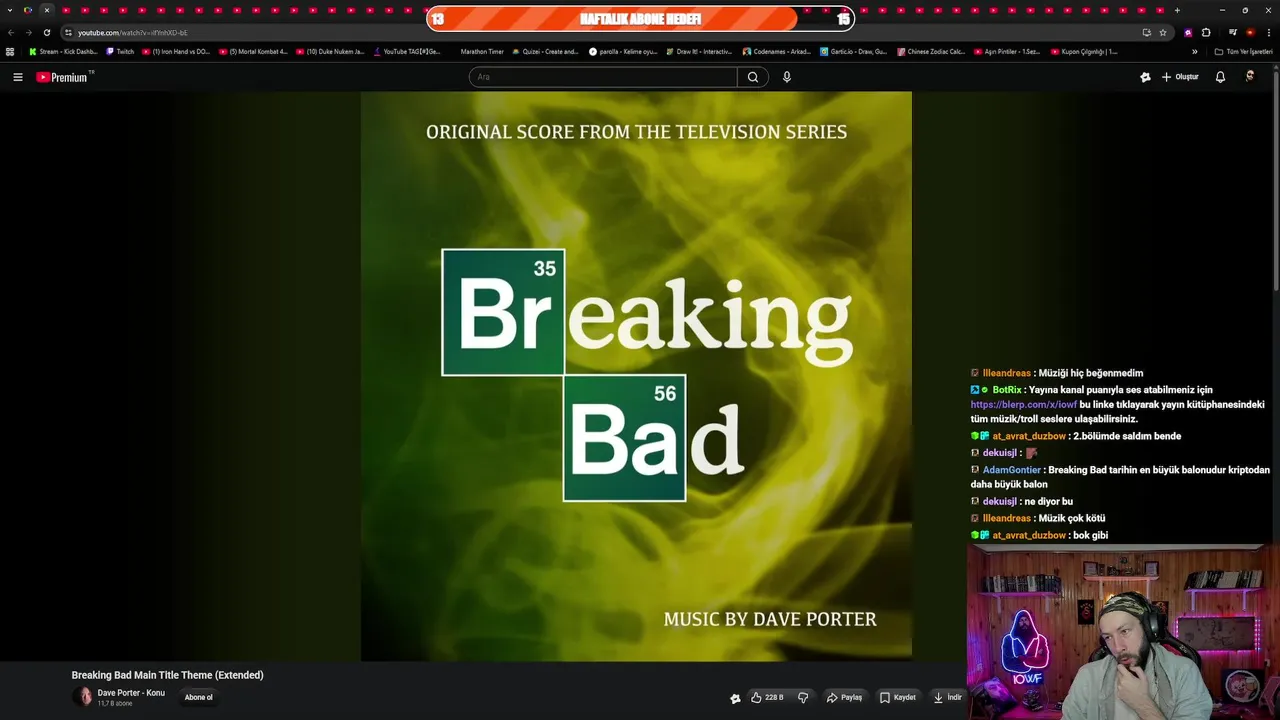
Task: Expand the tab search dropdown arrow
Action: pyautogui.click(x=10, y=10)
